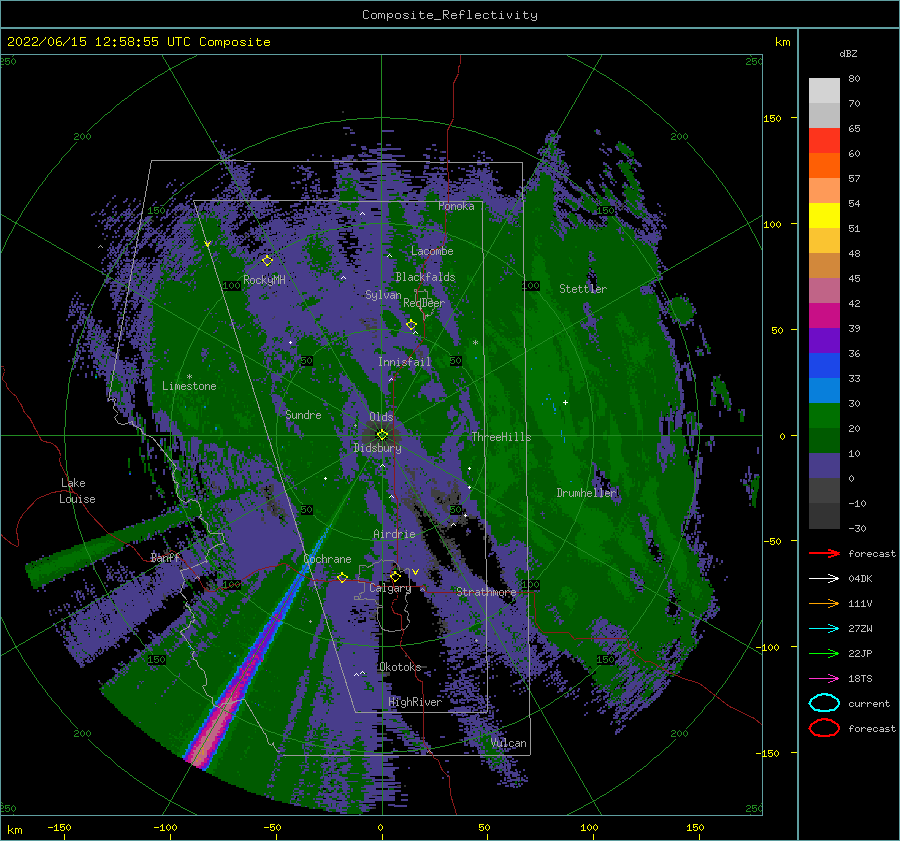Click the Stettler city label

point(583,289)
